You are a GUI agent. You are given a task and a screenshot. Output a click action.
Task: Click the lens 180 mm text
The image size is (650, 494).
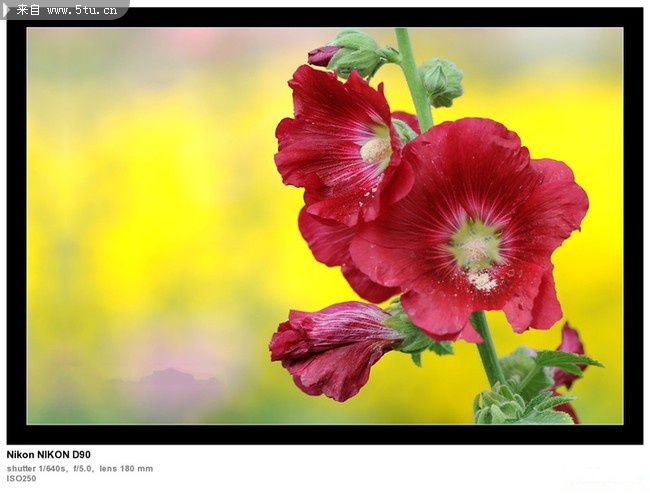tap(126, 468)
